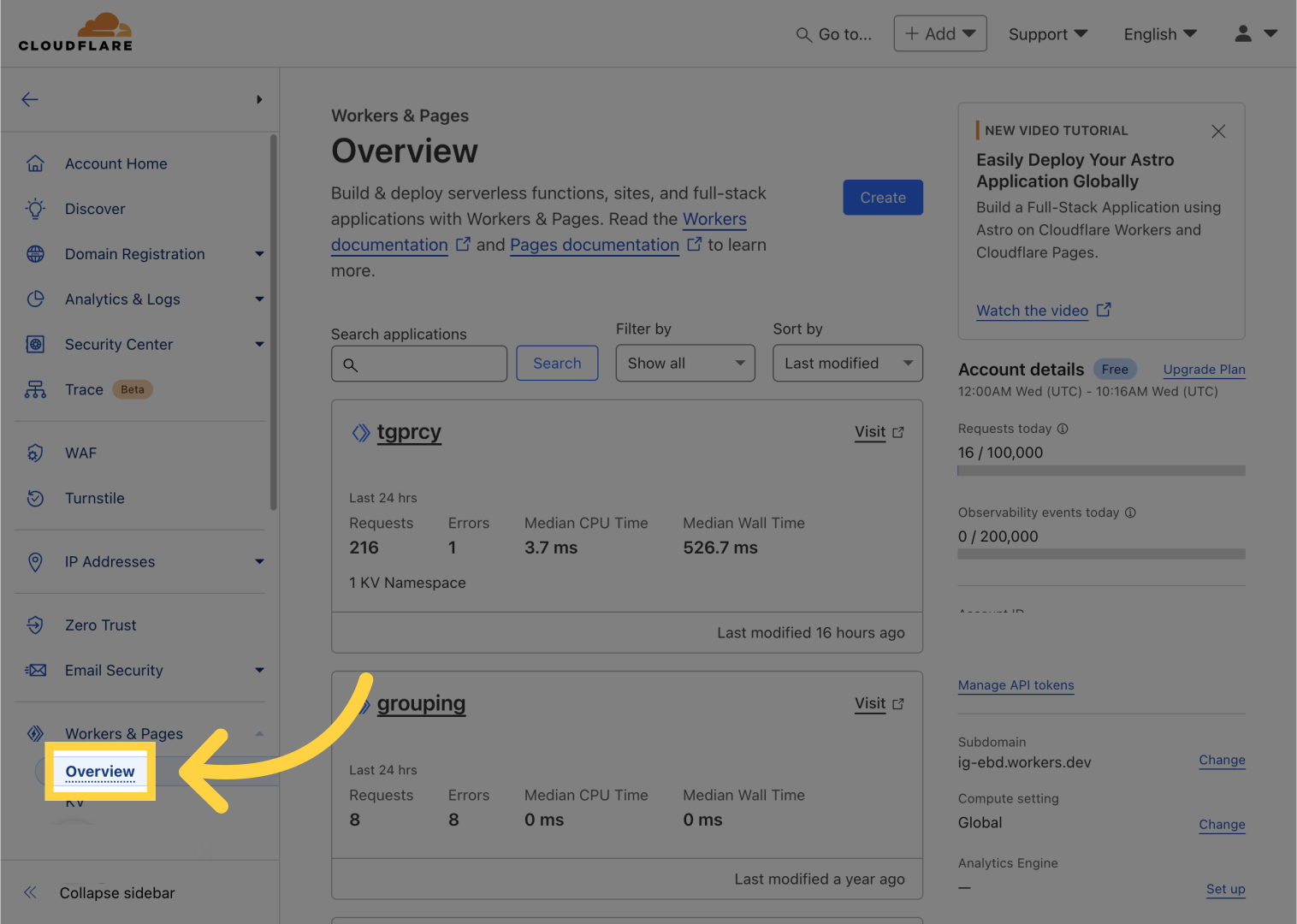
Task: Click the WAF shield icon
Action: click(x=35, y=453)
